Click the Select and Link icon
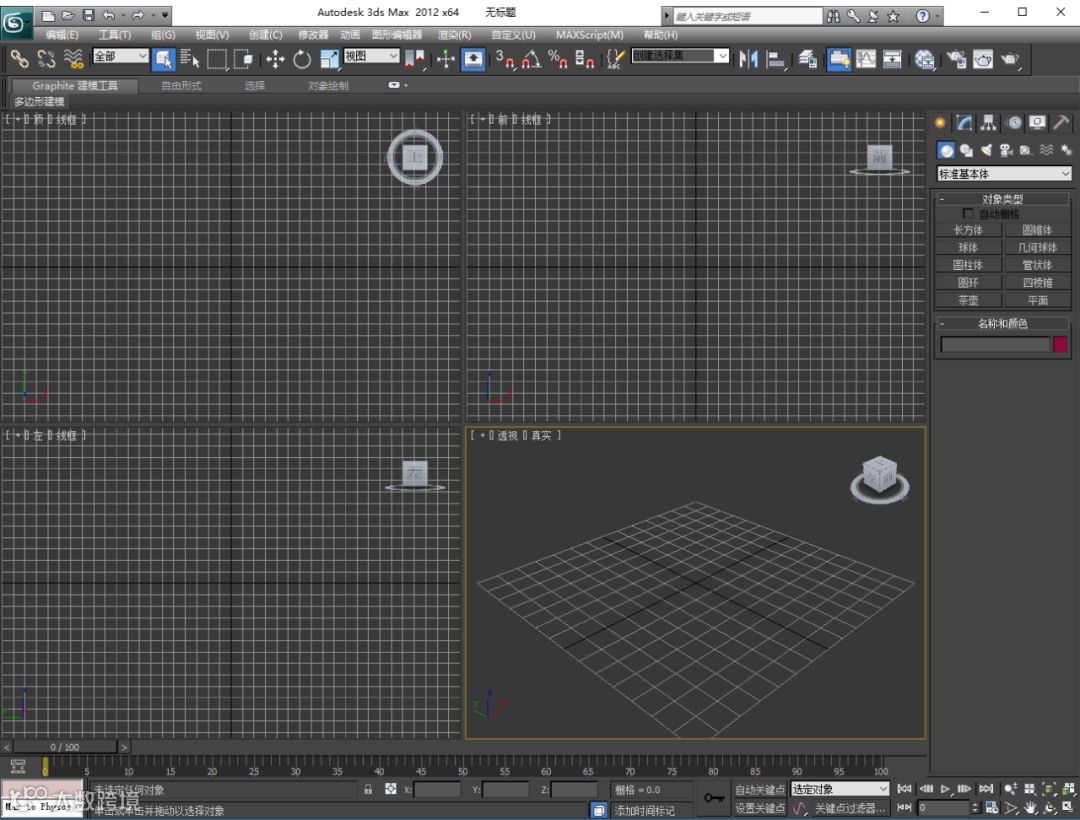The image size is (1080, 820). 19,59
